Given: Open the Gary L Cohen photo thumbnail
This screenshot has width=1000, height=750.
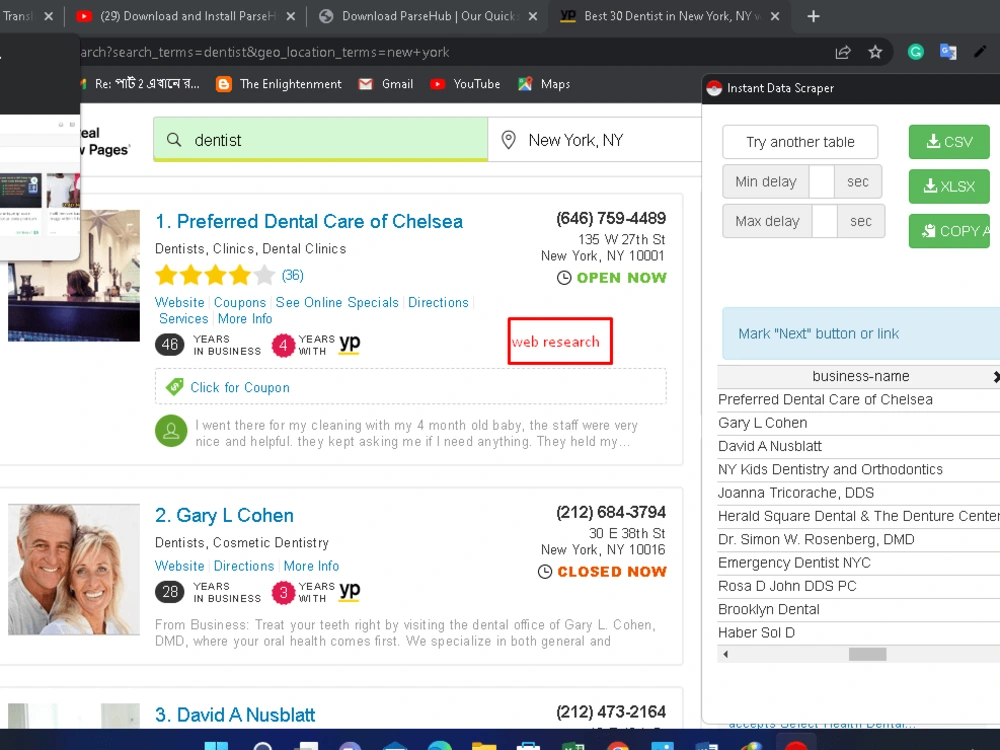Looking at the screenshot, I should pos(74,570).
